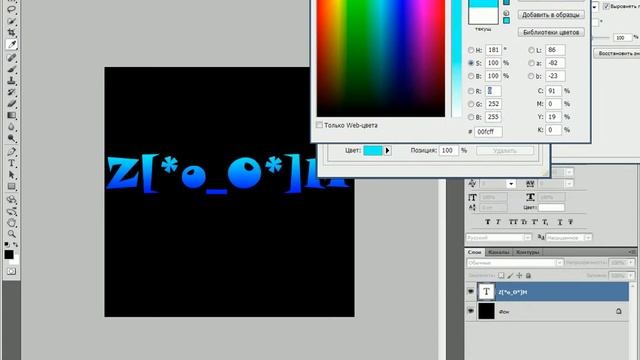Select the S saturation radio button
This screenshot has height=360, width=640.
[471, 63]
